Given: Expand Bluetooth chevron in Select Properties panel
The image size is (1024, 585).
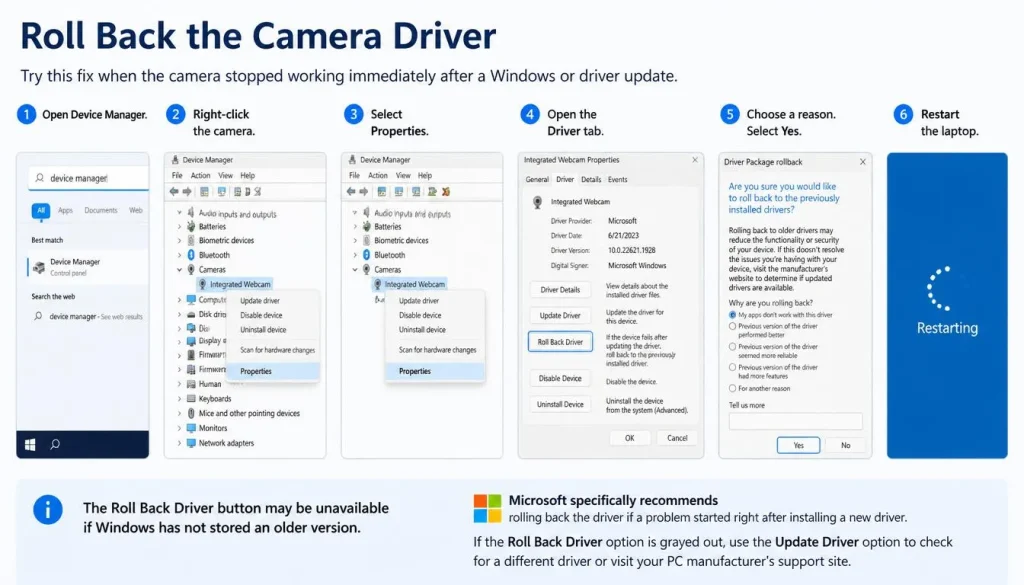Looking at the screenshot, I should tap(355, 255).
